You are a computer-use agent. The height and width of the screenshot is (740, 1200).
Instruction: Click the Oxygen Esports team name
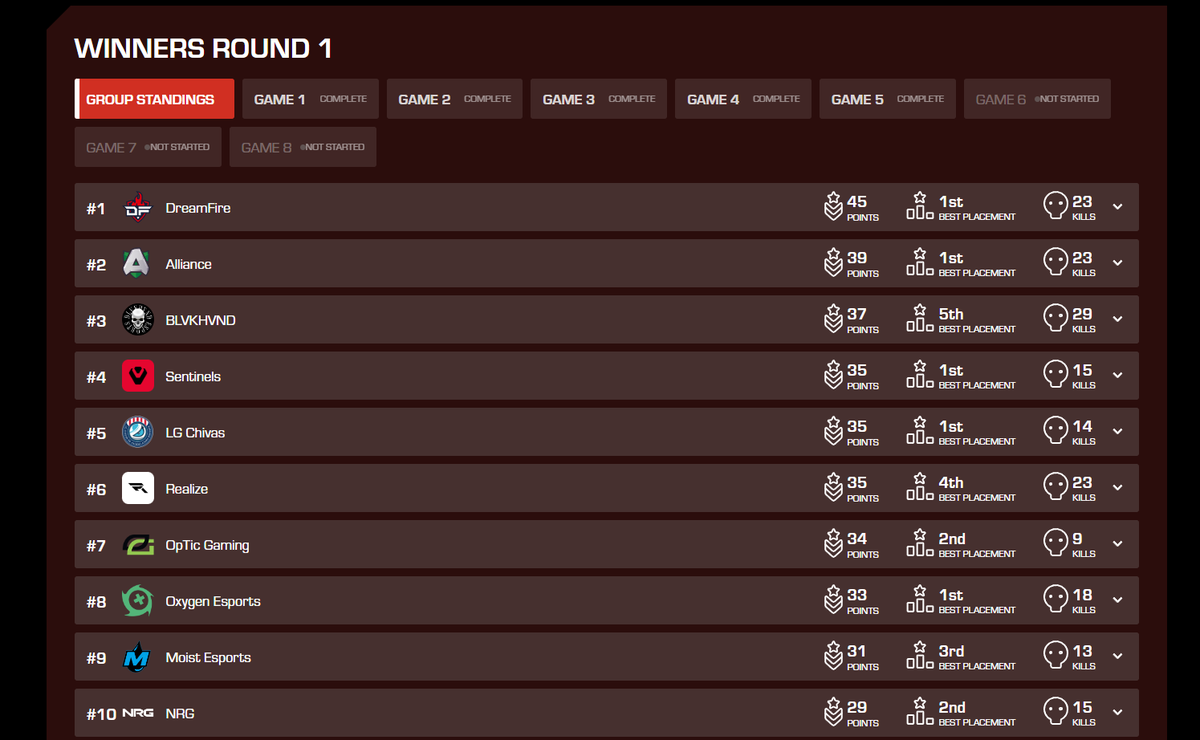coord(213,601)
